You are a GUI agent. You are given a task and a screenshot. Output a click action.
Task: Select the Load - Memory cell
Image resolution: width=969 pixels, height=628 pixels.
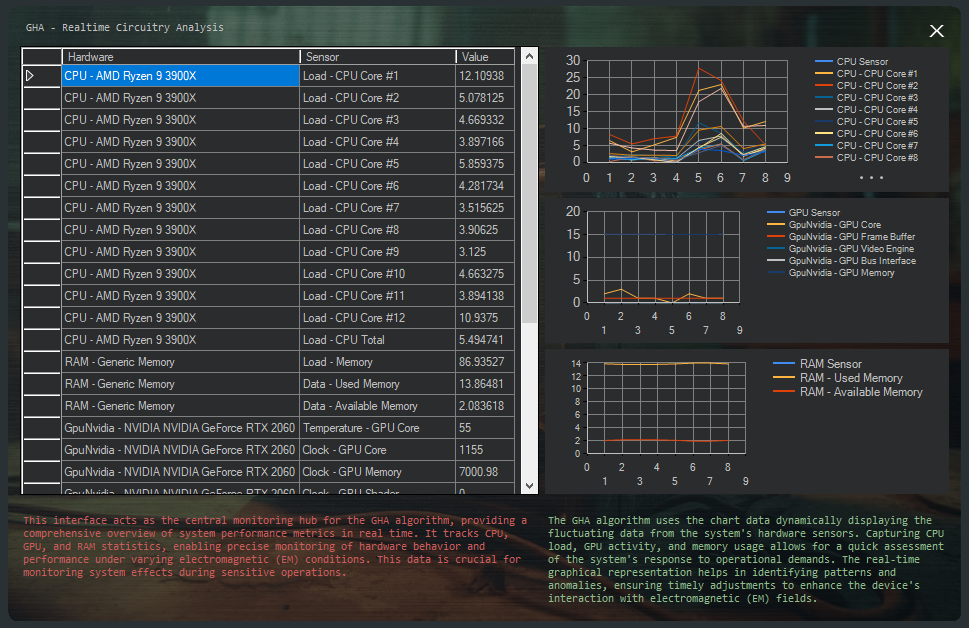(x=378, y=362)
